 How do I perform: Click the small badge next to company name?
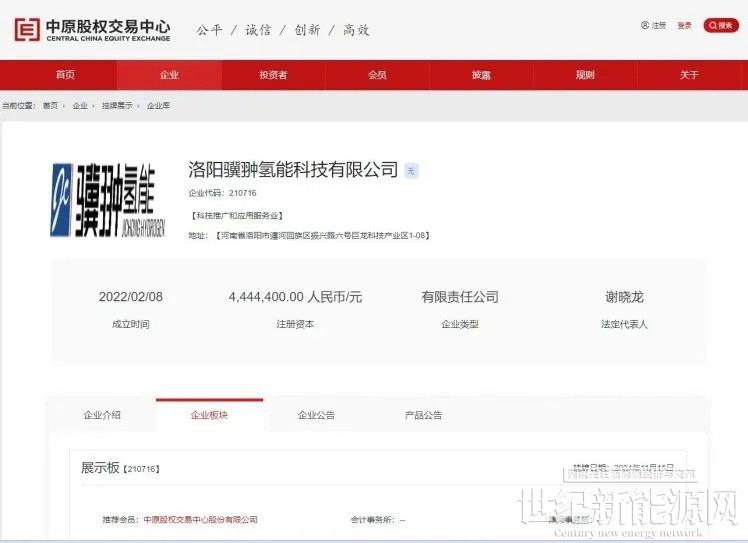pyautogui.click(x=411, y=171)
